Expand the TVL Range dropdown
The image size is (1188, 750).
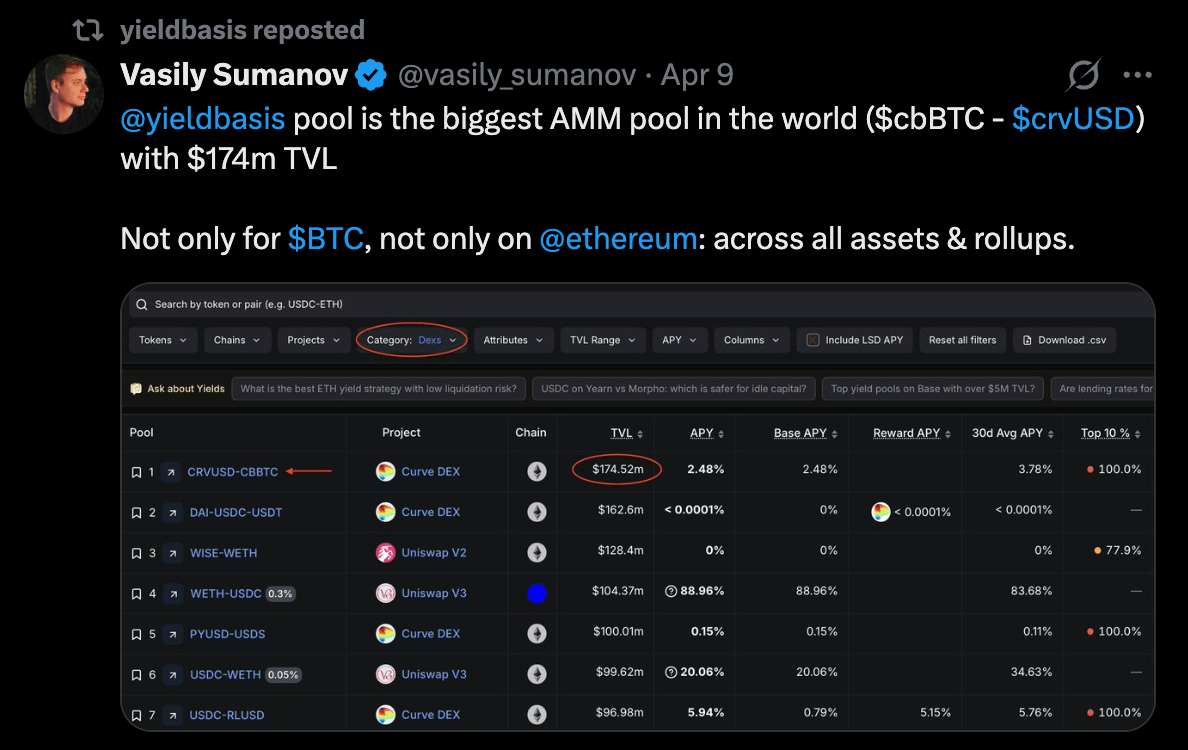click(x=602, y=340)
